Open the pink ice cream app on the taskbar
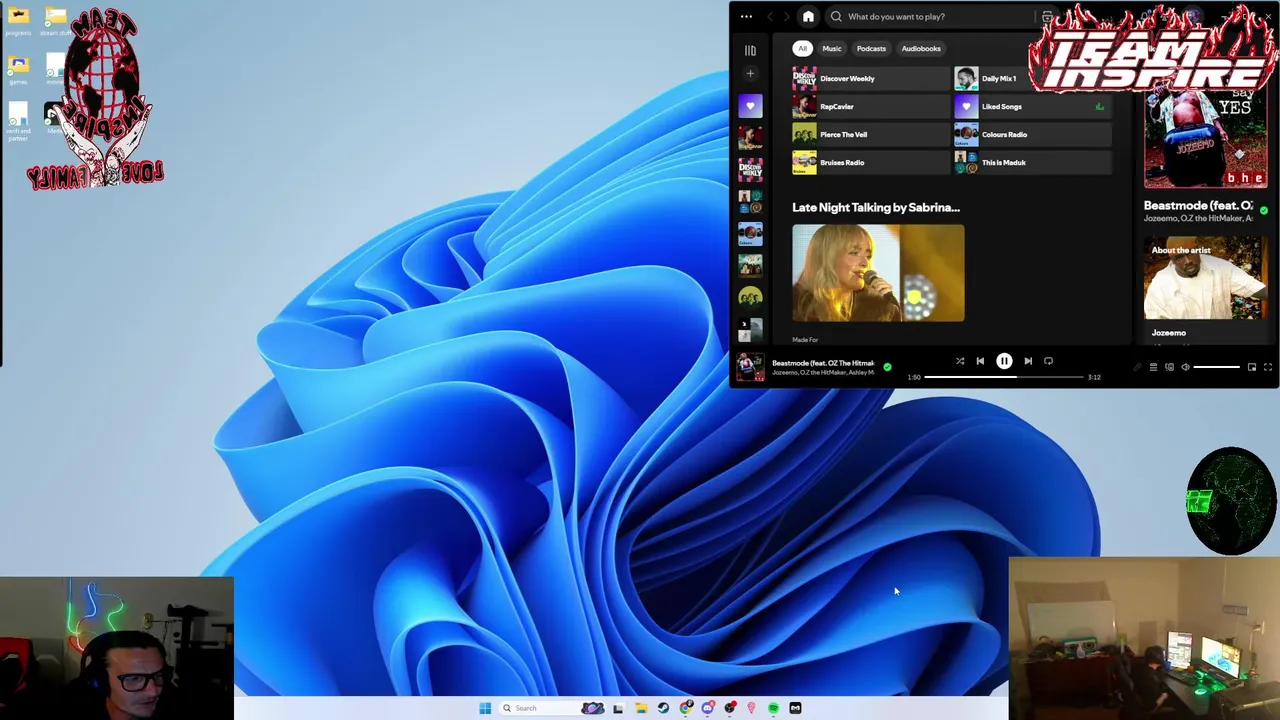 coord(751,708)
